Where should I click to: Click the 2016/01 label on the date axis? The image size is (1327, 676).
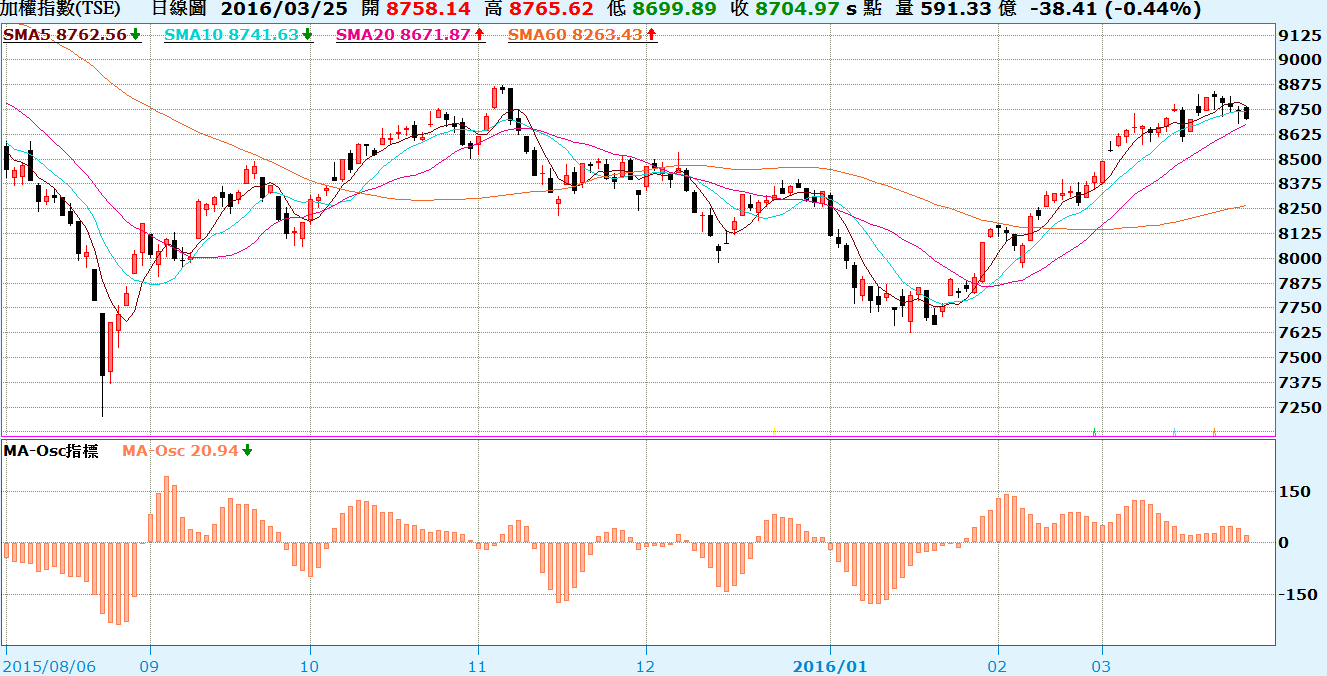pyautogui.click(x=831, y=665)
